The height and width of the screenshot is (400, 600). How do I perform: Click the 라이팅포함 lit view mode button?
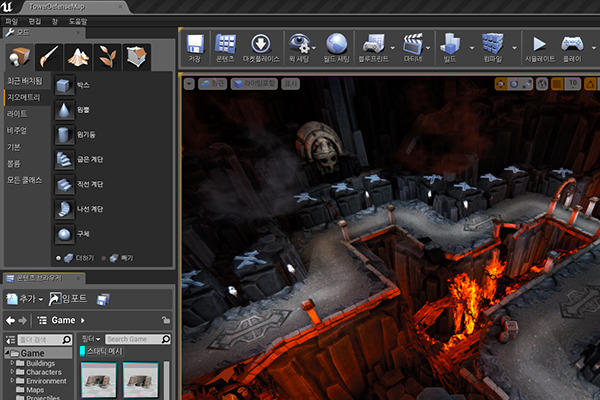tap(254, 84)
